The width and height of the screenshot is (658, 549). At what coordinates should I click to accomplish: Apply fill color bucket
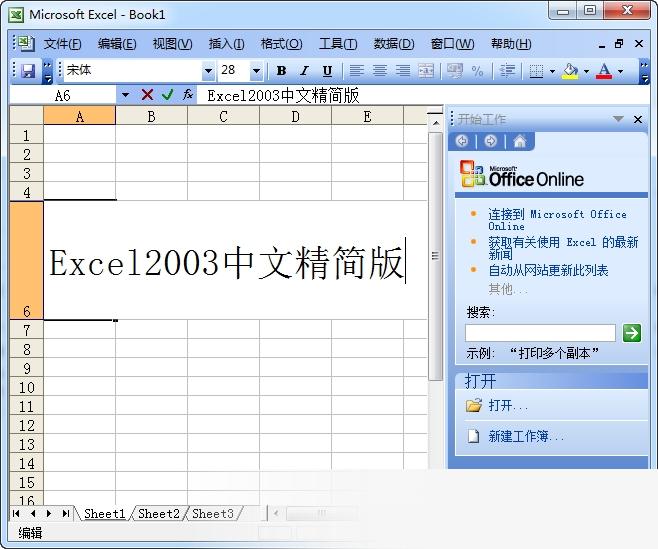[x=570, y=71]
